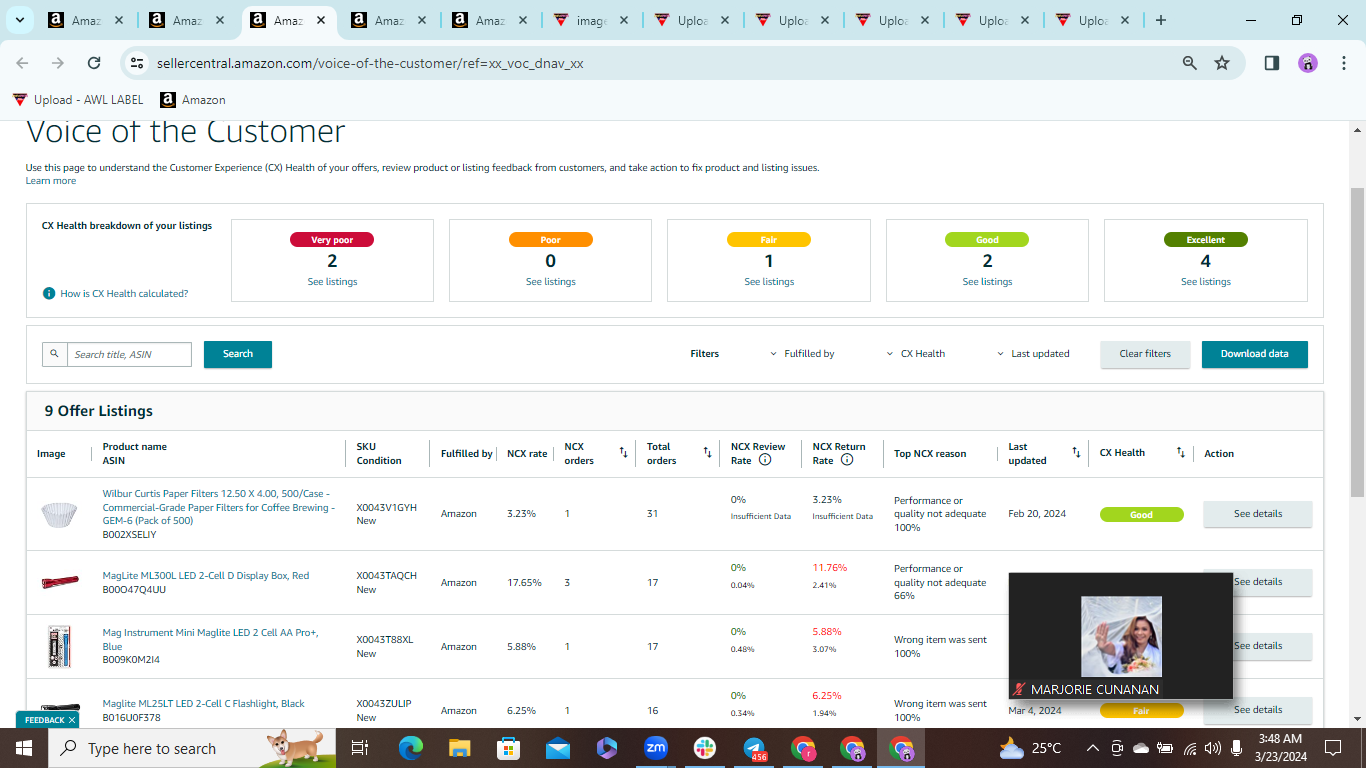Open 'Upload - AWL LABEL' bookmark

(x=78, y=100)
